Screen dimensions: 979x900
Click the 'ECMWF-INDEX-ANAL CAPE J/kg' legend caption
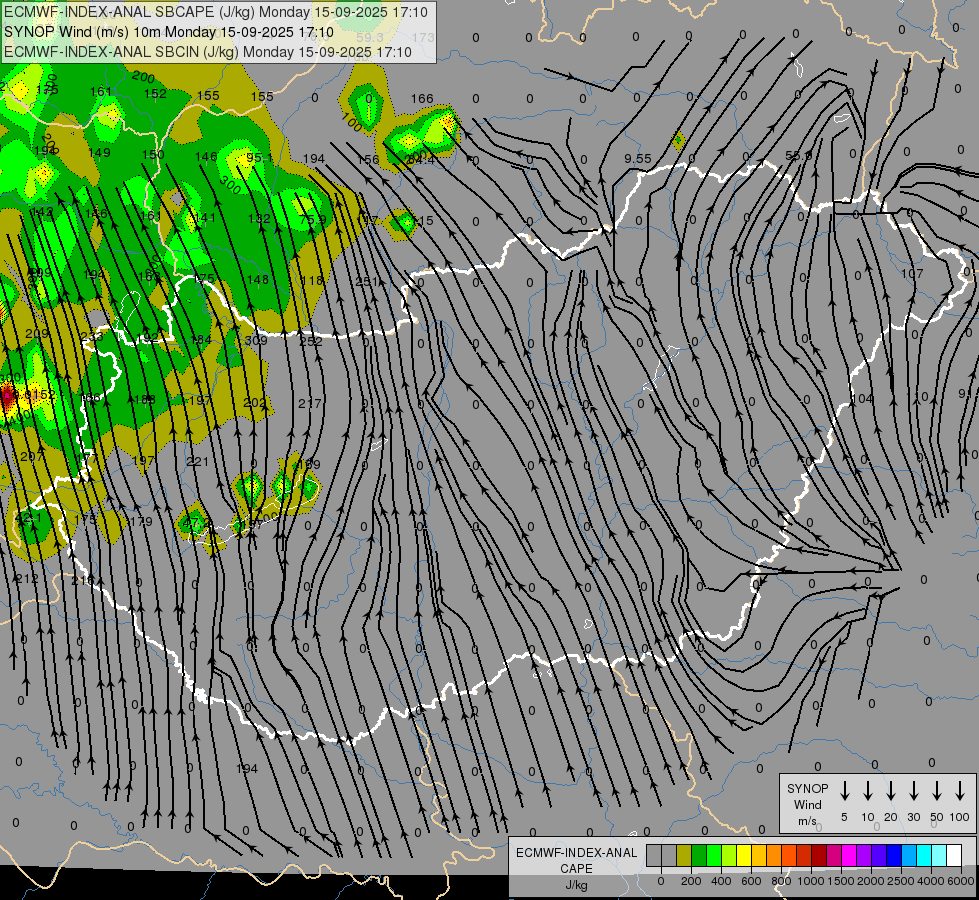pyautogui.click(x=576, y=868)
